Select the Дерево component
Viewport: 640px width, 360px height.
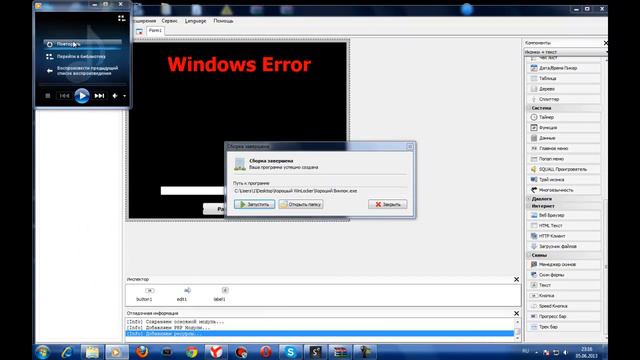coord(564,89)
